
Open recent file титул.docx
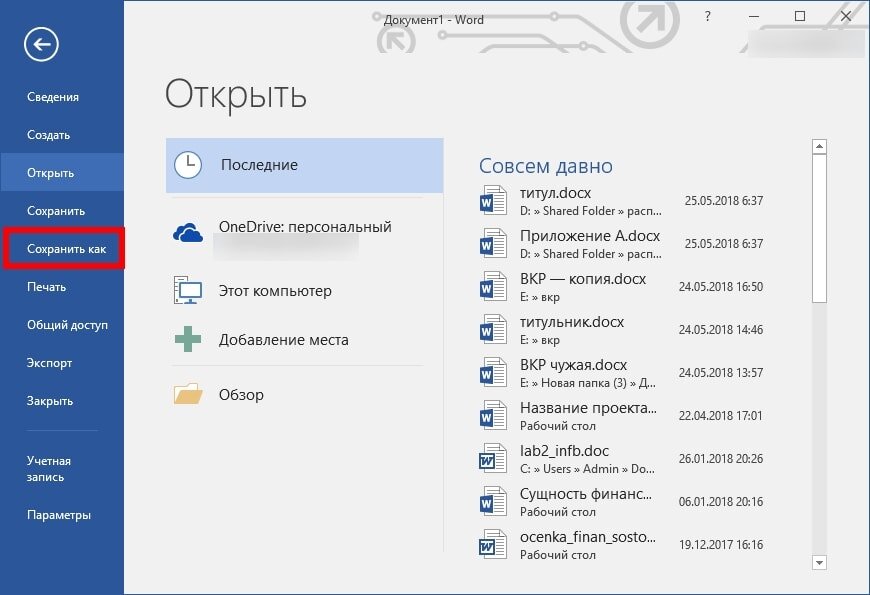tap(623, 200)
